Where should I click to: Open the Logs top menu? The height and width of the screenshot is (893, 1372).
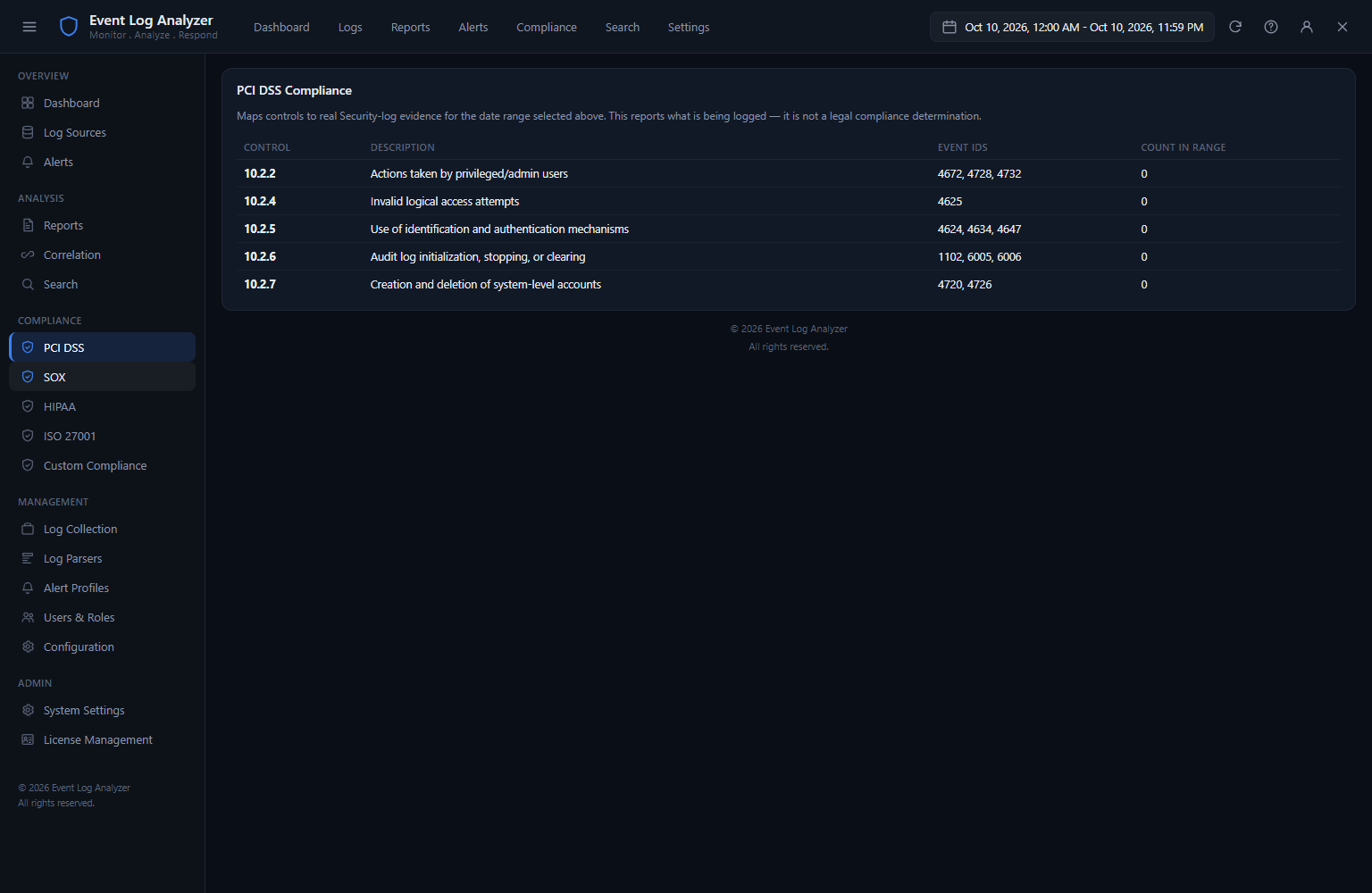click(350, 27)
